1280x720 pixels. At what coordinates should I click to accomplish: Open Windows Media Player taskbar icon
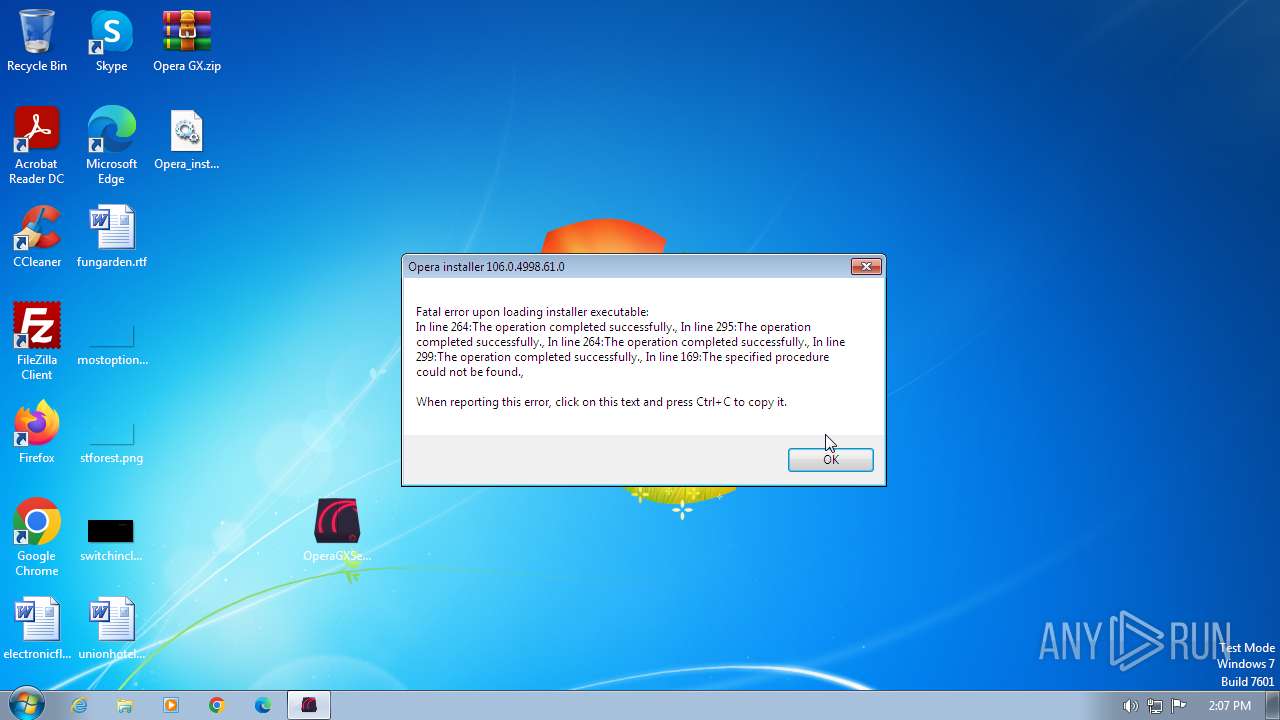coord(171,705)
